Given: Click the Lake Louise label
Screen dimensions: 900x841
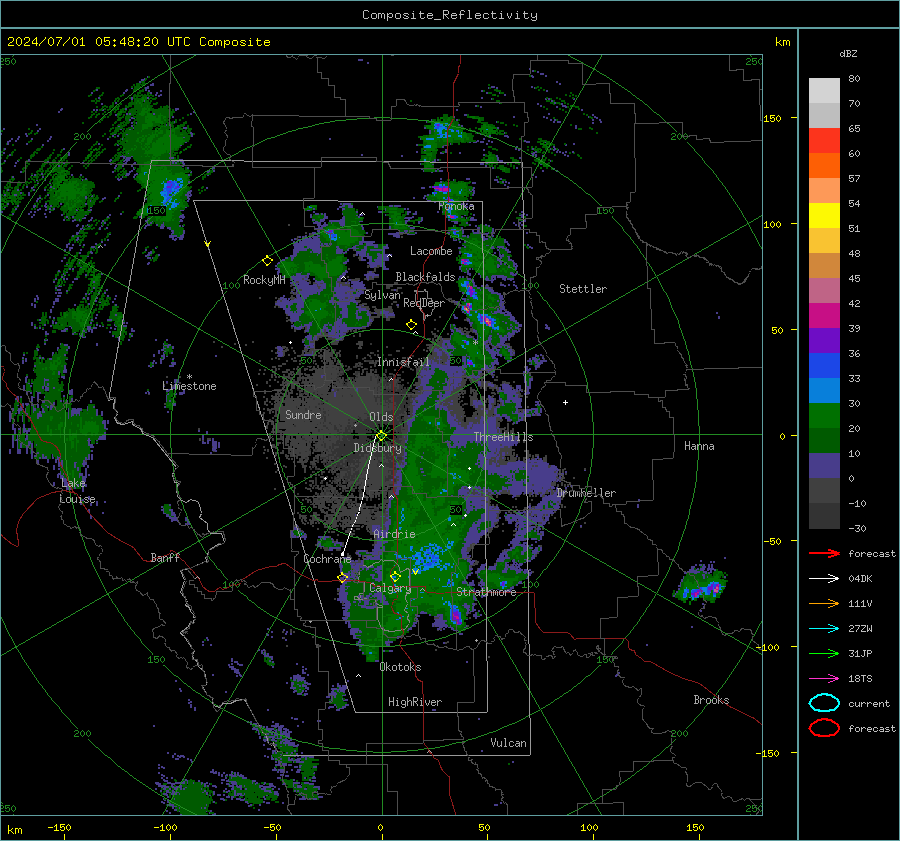Looking at the screenshot, I should (x=77, y=491).
